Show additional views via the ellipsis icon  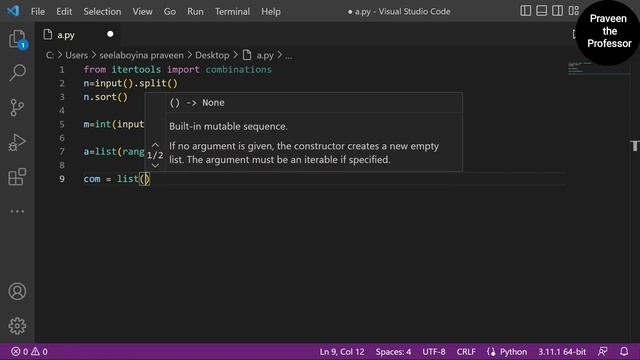(17, 211)
